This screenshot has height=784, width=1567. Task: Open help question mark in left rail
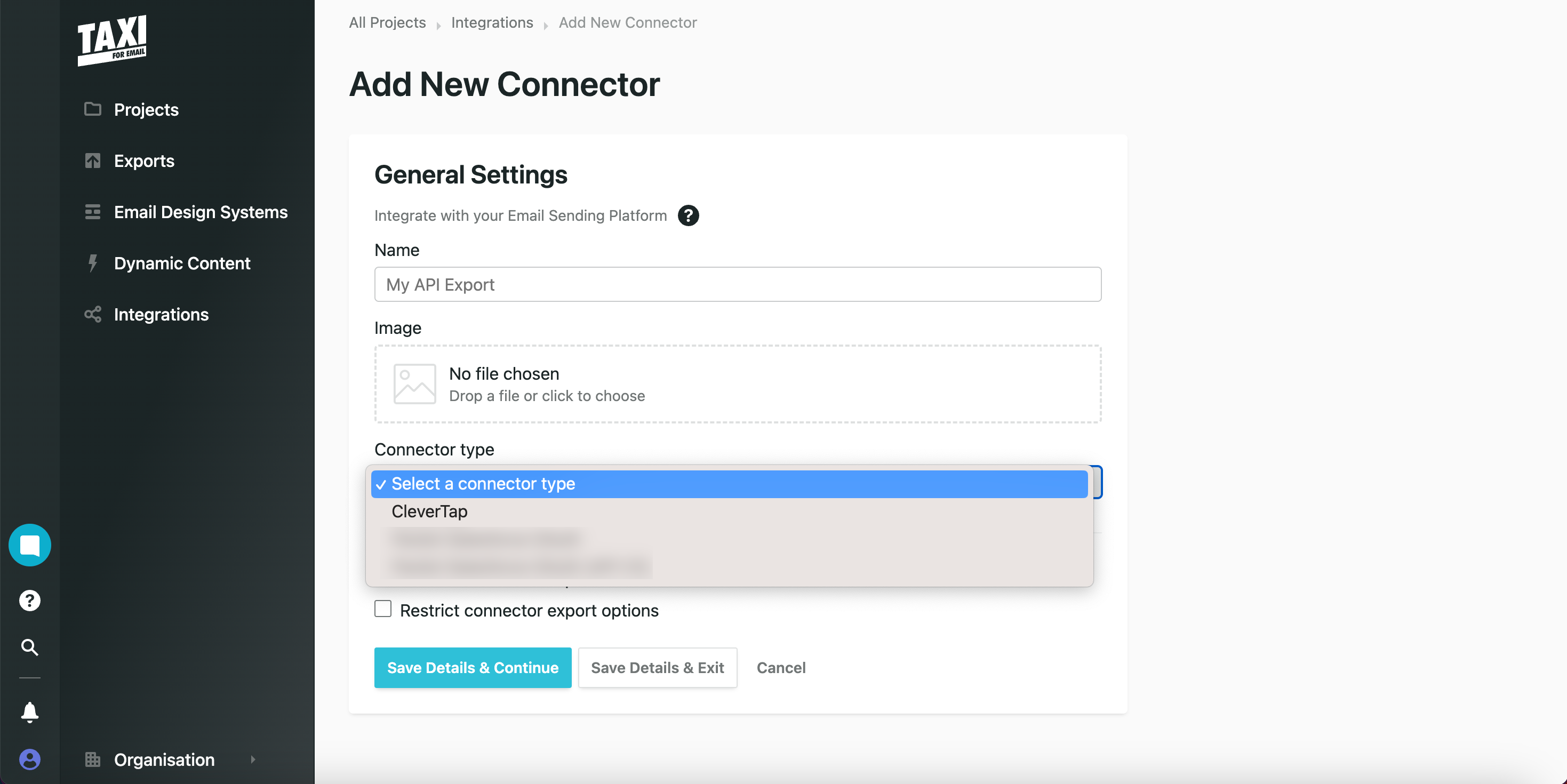click(30, 601)
